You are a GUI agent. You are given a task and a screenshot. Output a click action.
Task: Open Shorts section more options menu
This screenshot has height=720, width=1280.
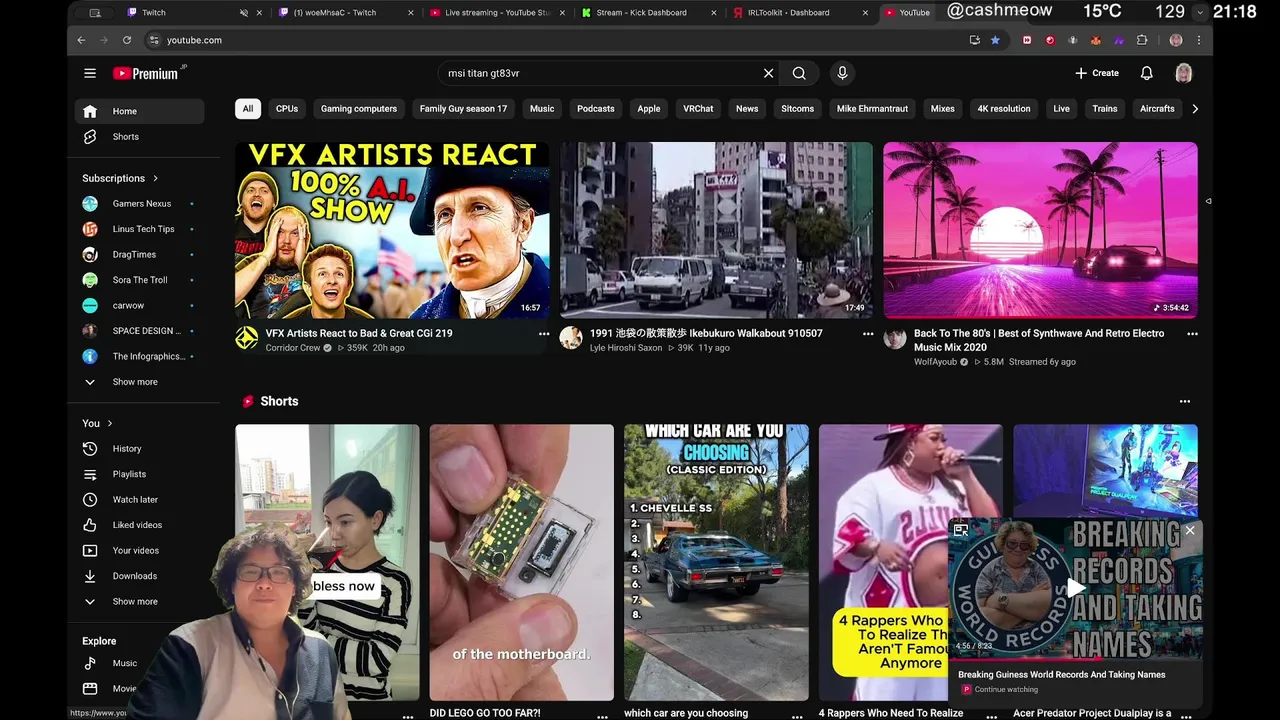pyautogui.click(x=1185, y=401)
